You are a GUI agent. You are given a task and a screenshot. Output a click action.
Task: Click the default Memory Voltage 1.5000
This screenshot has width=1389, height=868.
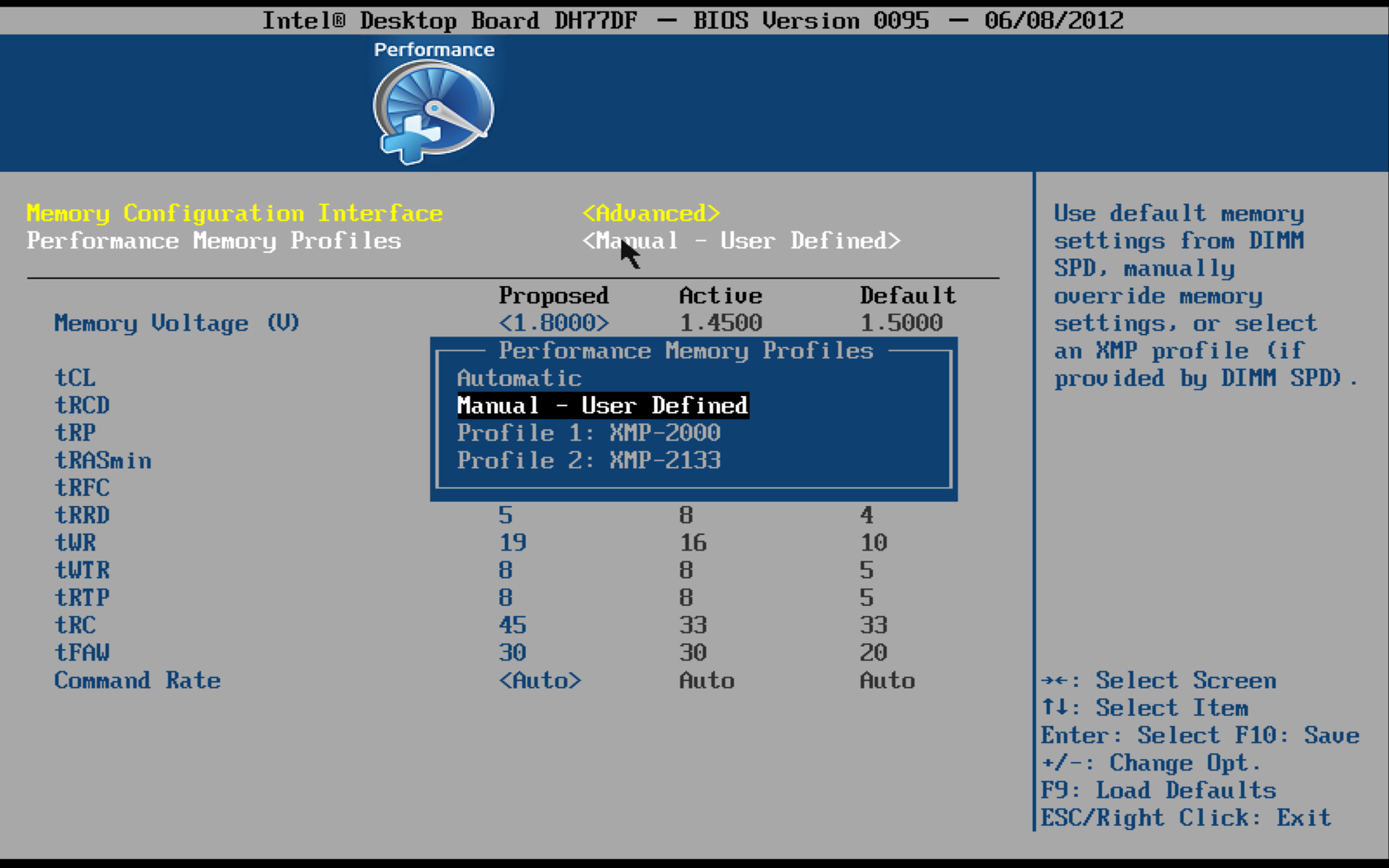901,323
